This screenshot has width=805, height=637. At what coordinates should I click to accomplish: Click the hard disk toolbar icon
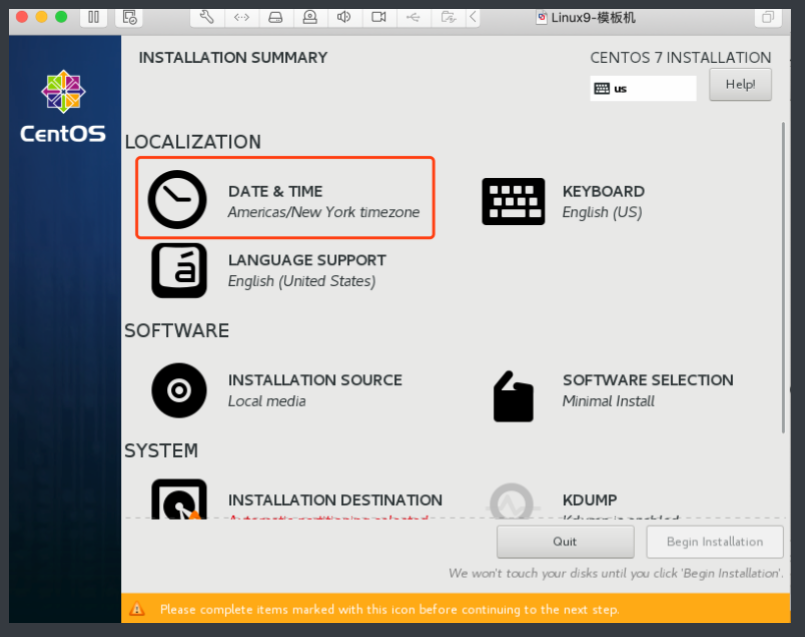click(x=276, y=17)
